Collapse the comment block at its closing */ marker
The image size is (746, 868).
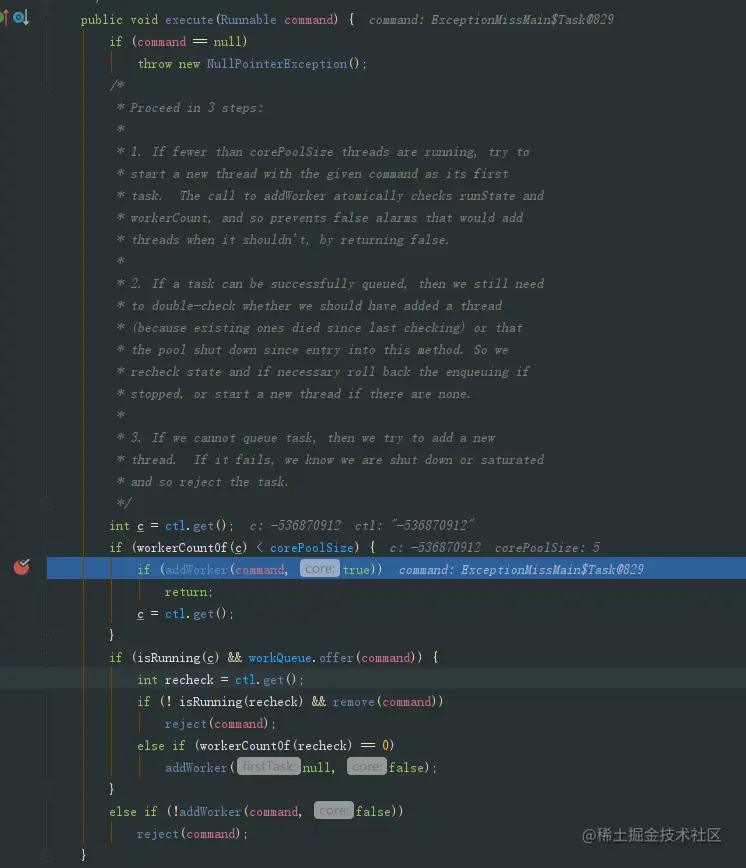(47, 504)
